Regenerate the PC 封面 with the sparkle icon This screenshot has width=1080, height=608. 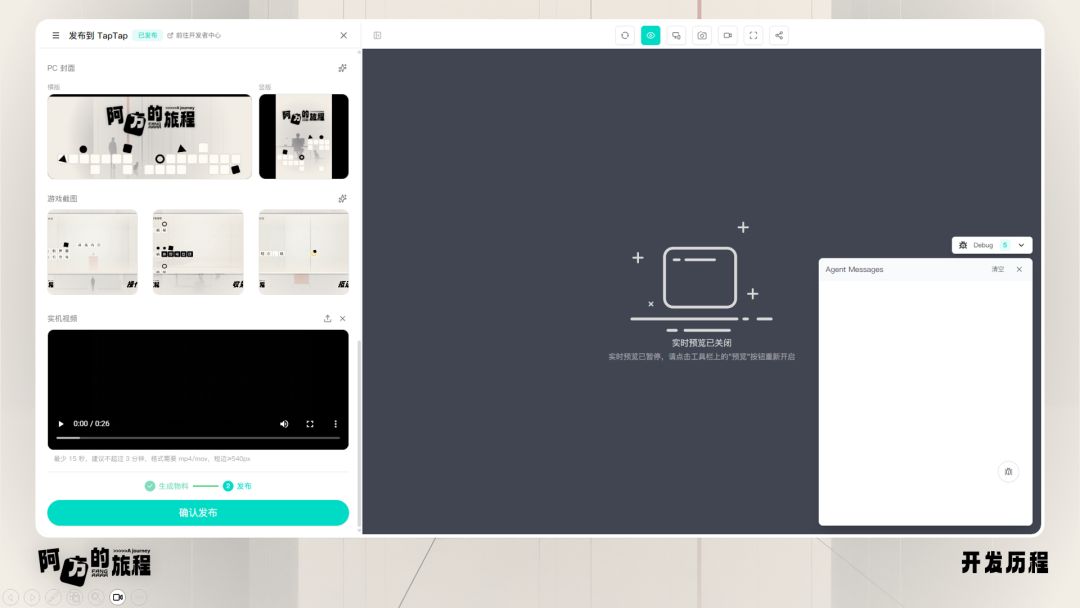pyautogui.click(x=342, y=68)
